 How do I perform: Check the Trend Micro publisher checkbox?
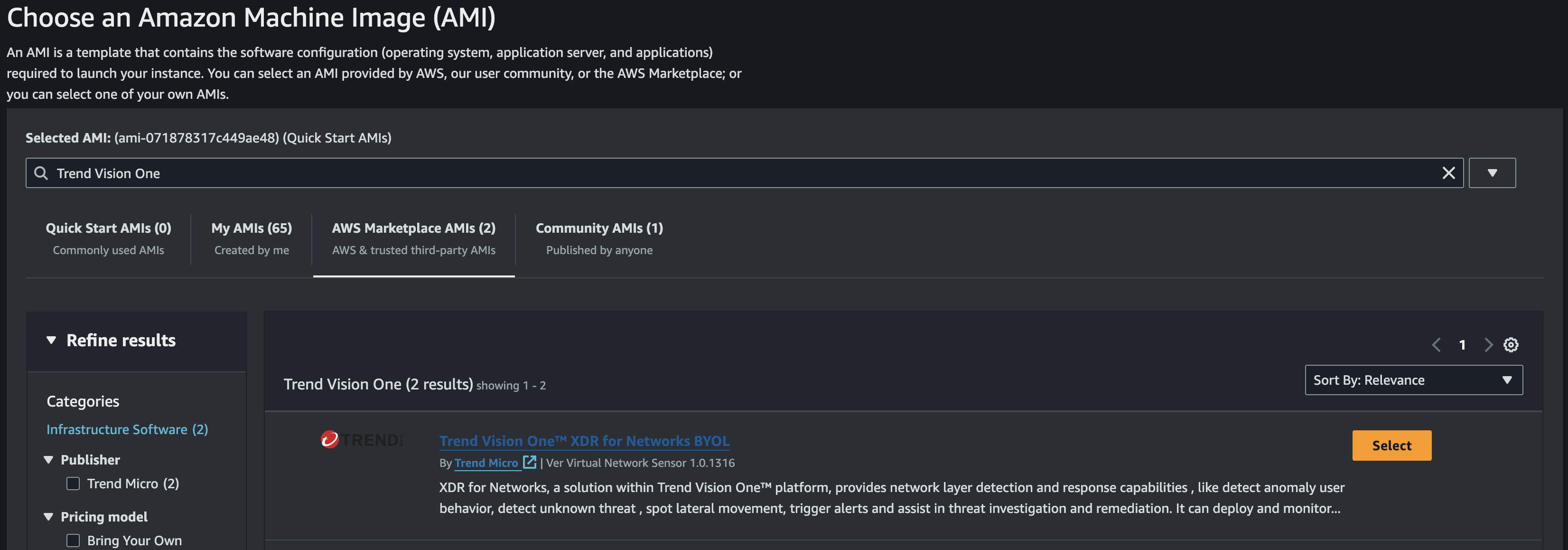pyautogui.click(x=73, y=484)
